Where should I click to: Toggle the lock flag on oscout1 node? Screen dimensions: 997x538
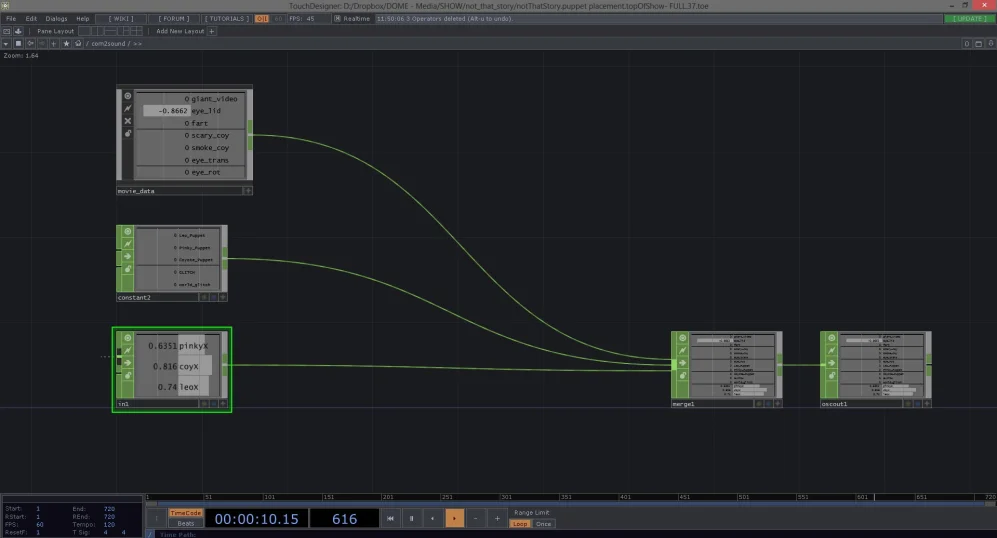click(x=832, y=374)
